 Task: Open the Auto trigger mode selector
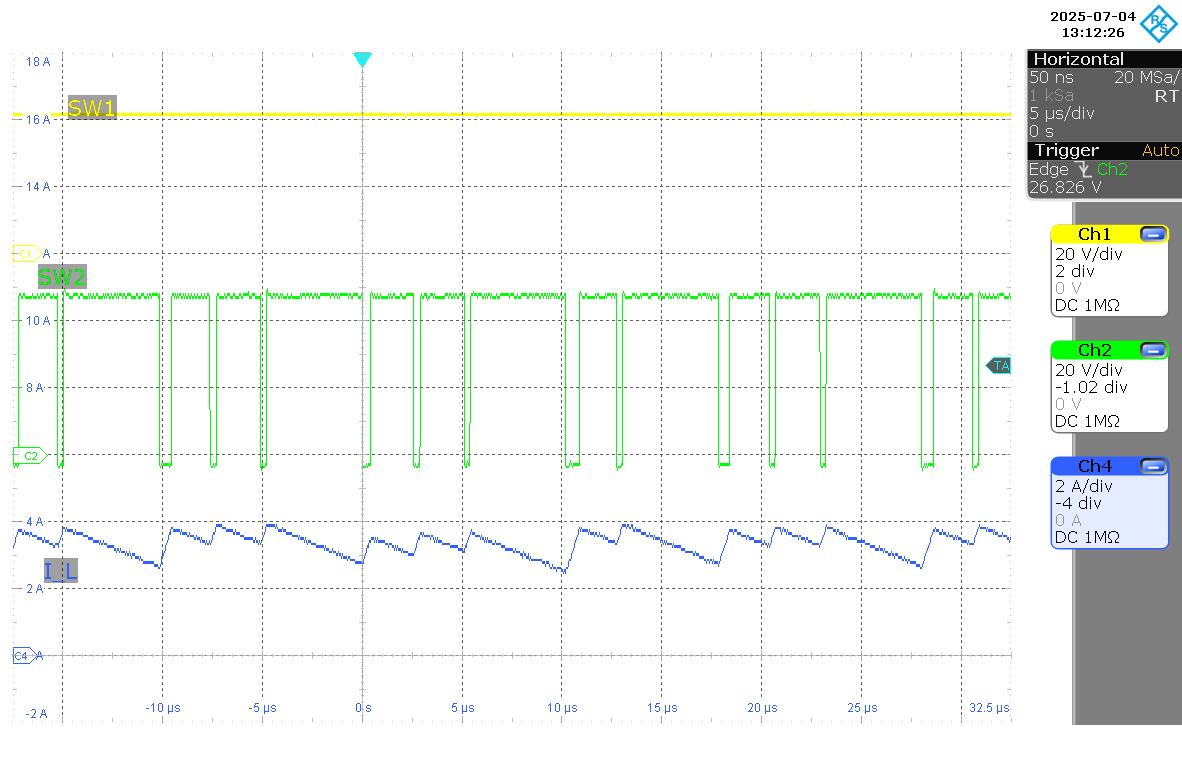click(x=1162, y=150)
